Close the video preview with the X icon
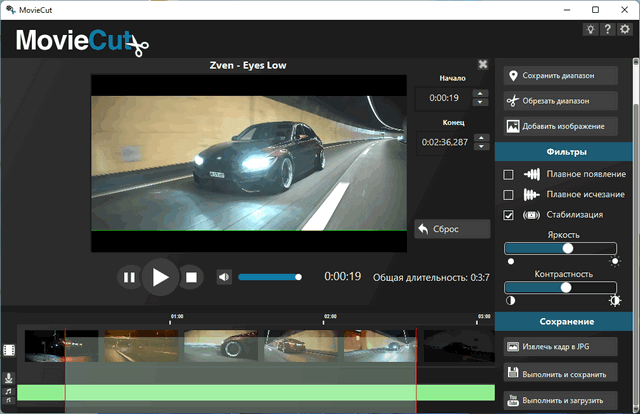 click(x=483, y=64)
